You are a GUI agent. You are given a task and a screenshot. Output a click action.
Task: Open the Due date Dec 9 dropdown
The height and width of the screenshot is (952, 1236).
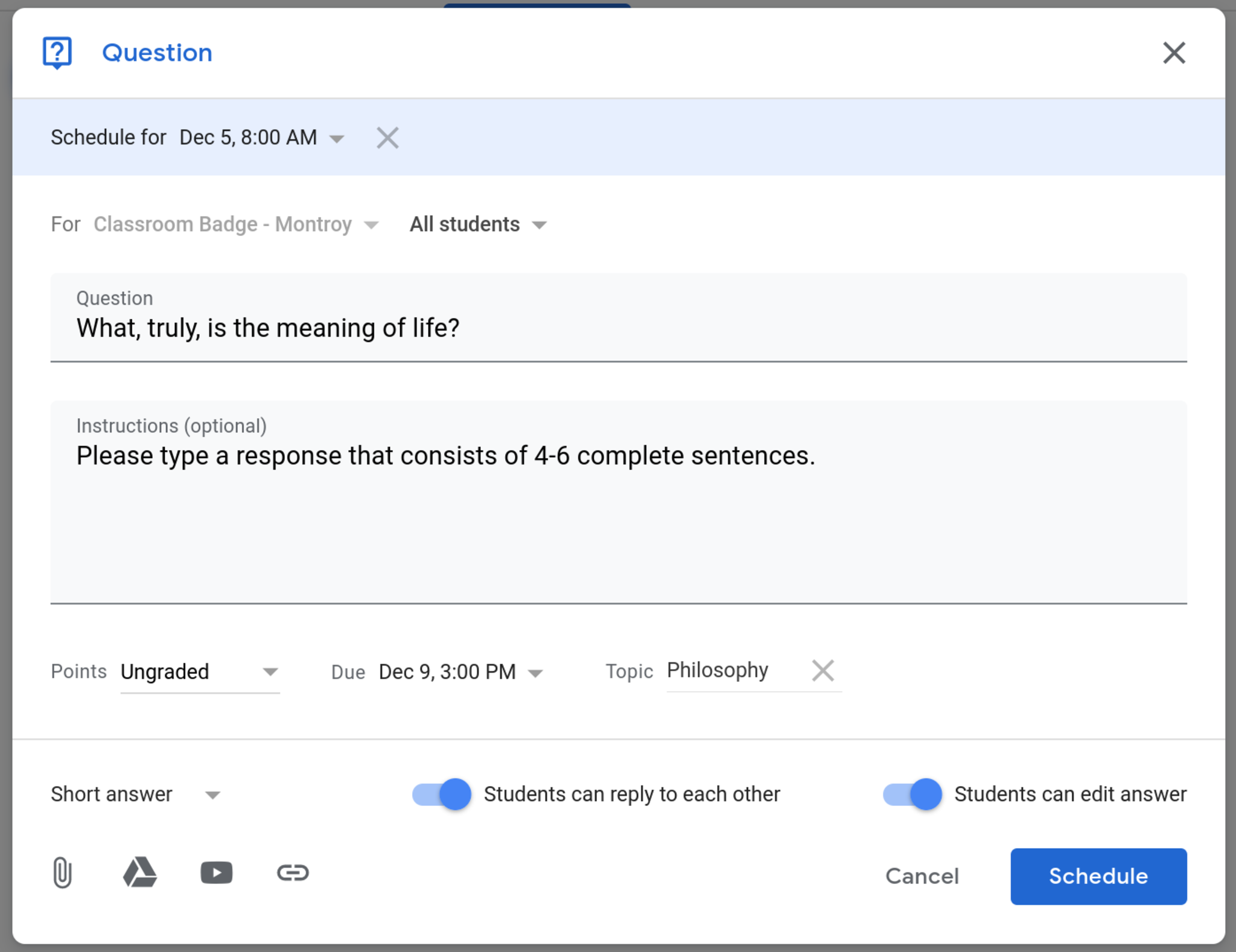click(x=460, y=672)
